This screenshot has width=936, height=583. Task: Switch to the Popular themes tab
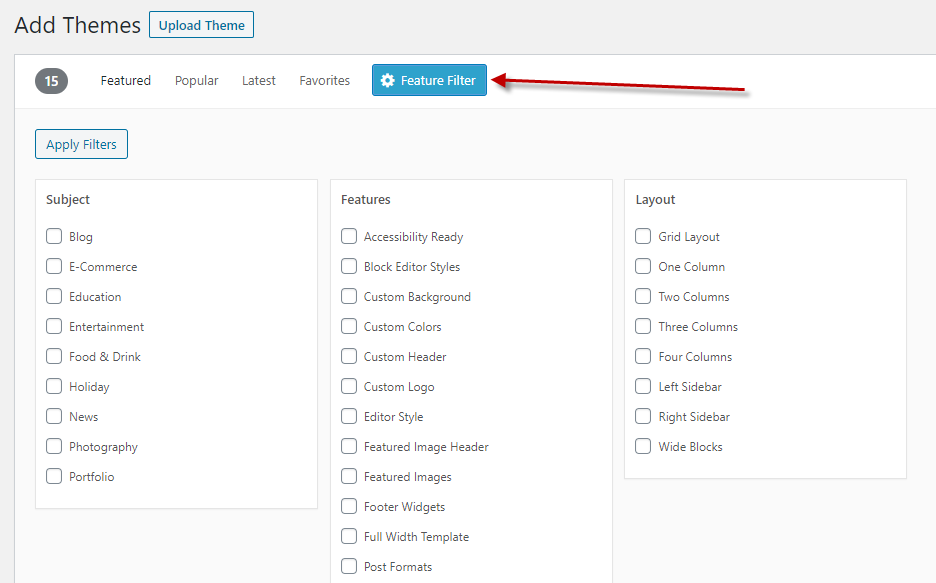[x=196, y=80]
